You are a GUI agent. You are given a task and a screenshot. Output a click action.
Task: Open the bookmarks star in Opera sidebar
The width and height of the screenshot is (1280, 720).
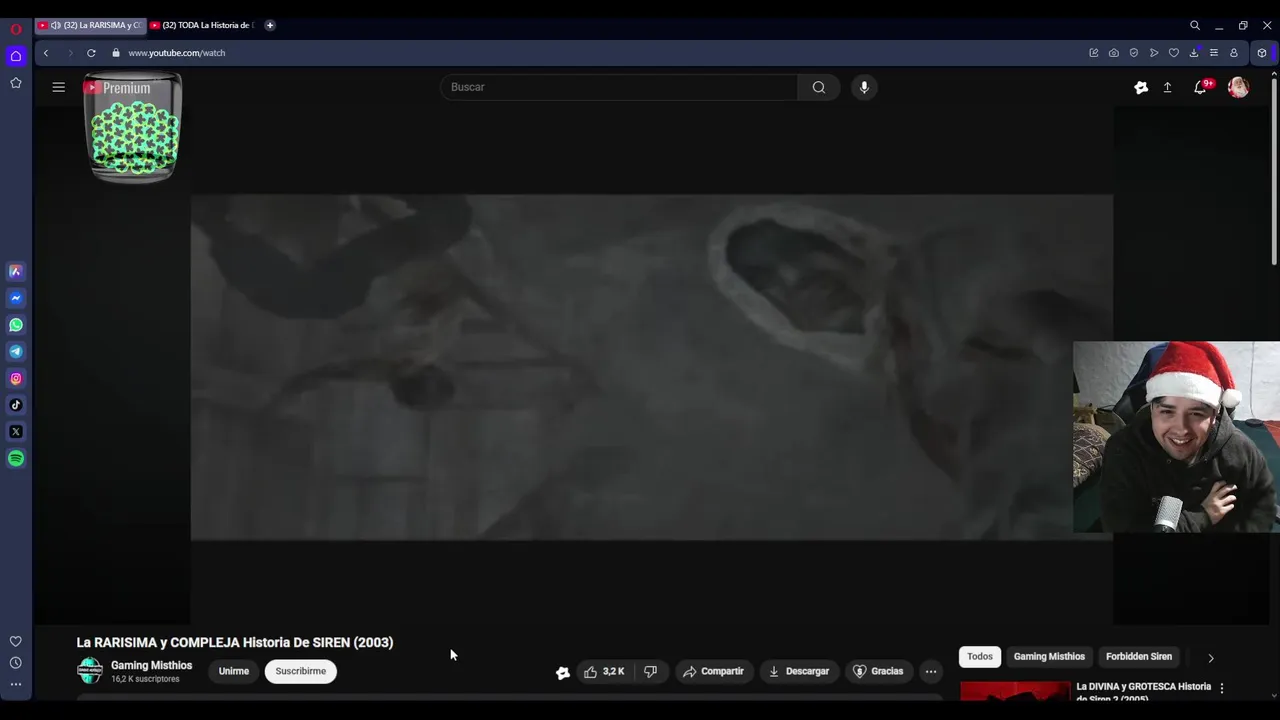pos(16,83)
